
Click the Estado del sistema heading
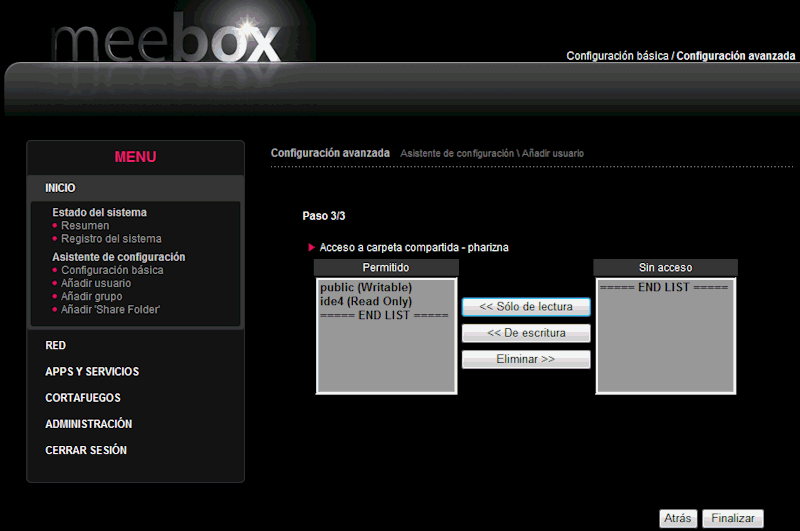99,212
